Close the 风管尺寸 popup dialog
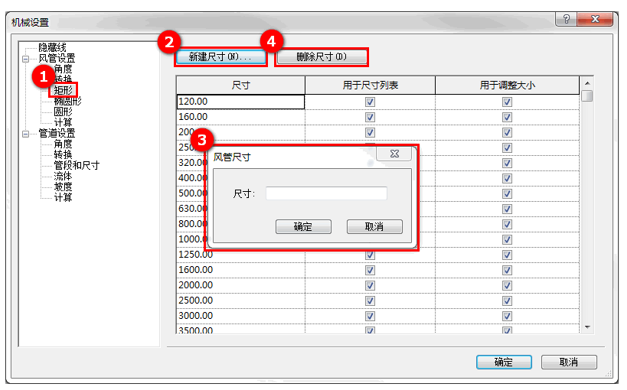The image size is (627, 390). (394, 154)
